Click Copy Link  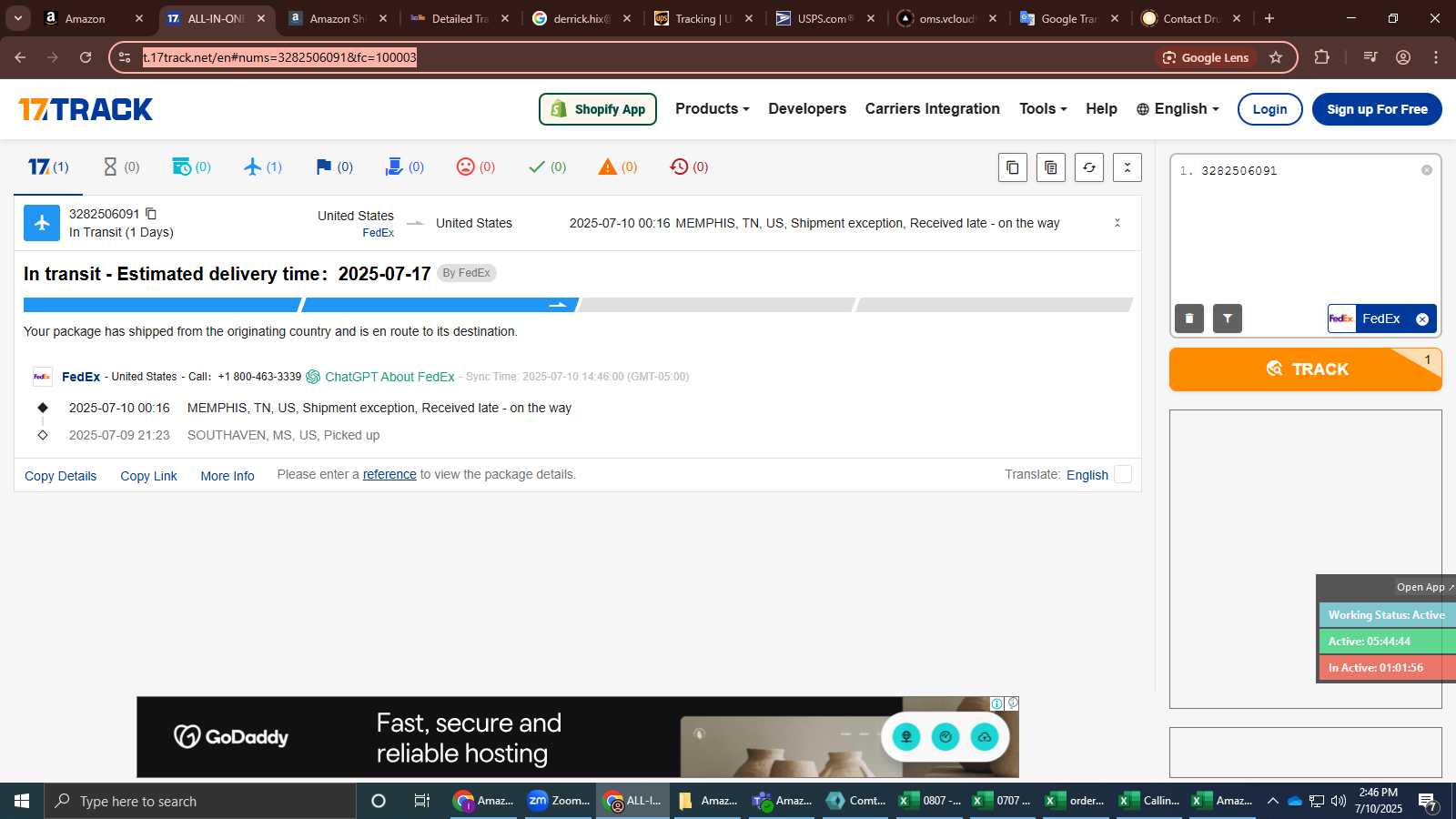point(148,476)
